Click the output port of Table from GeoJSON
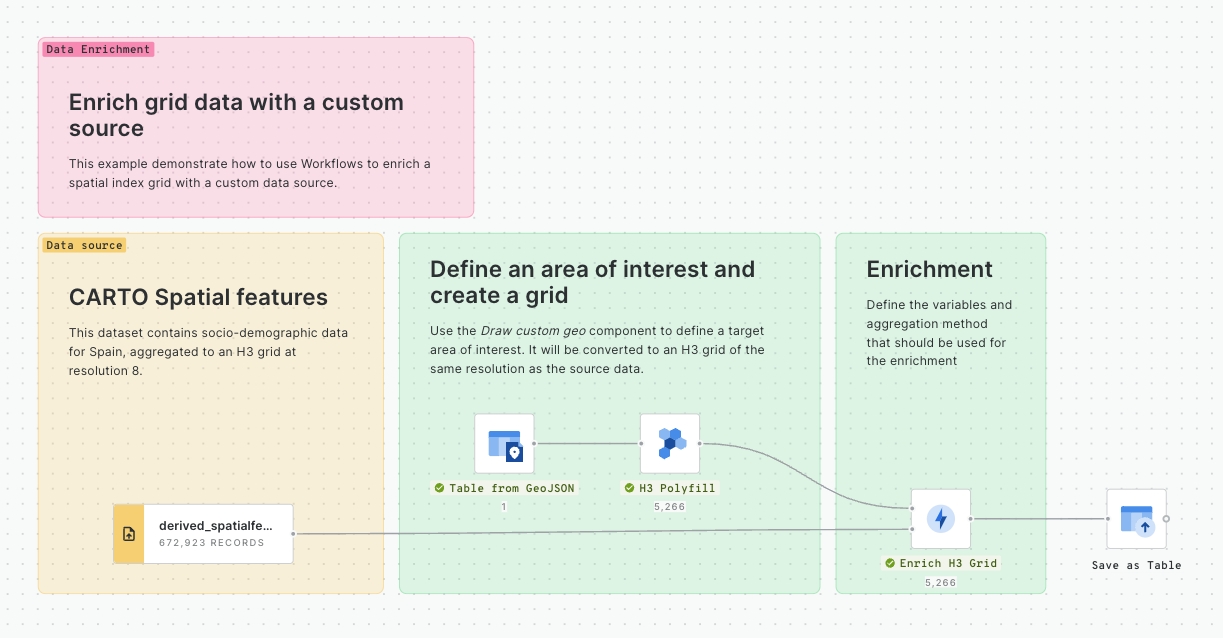 pyautogui.click(x=534, y=443)
